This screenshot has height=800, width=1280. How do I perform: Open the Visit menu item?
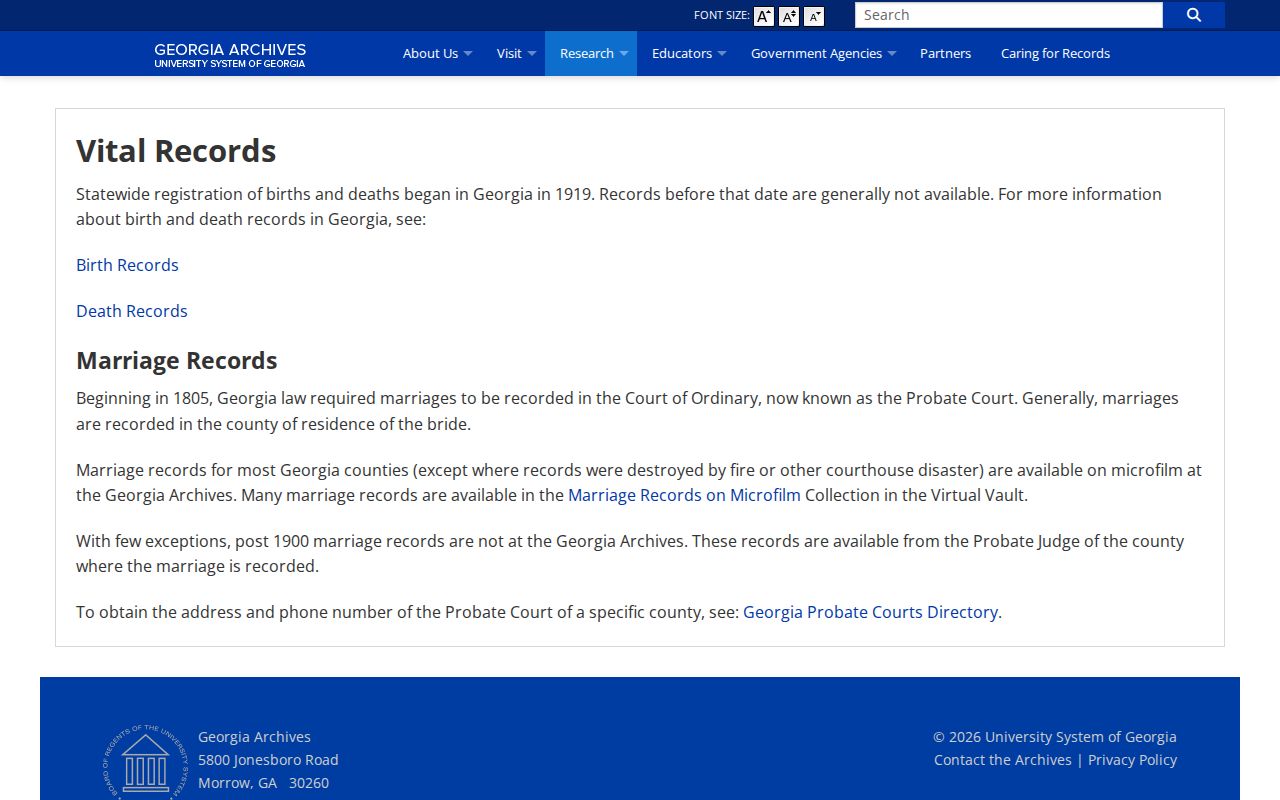(509, 54)
